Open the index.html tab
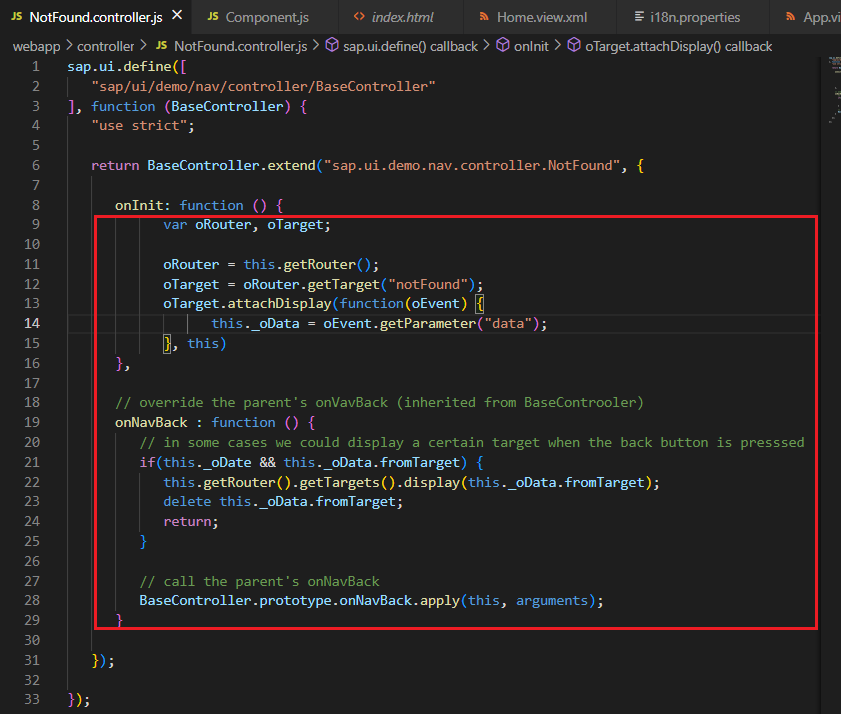841x714 pixels. point(402,17)
